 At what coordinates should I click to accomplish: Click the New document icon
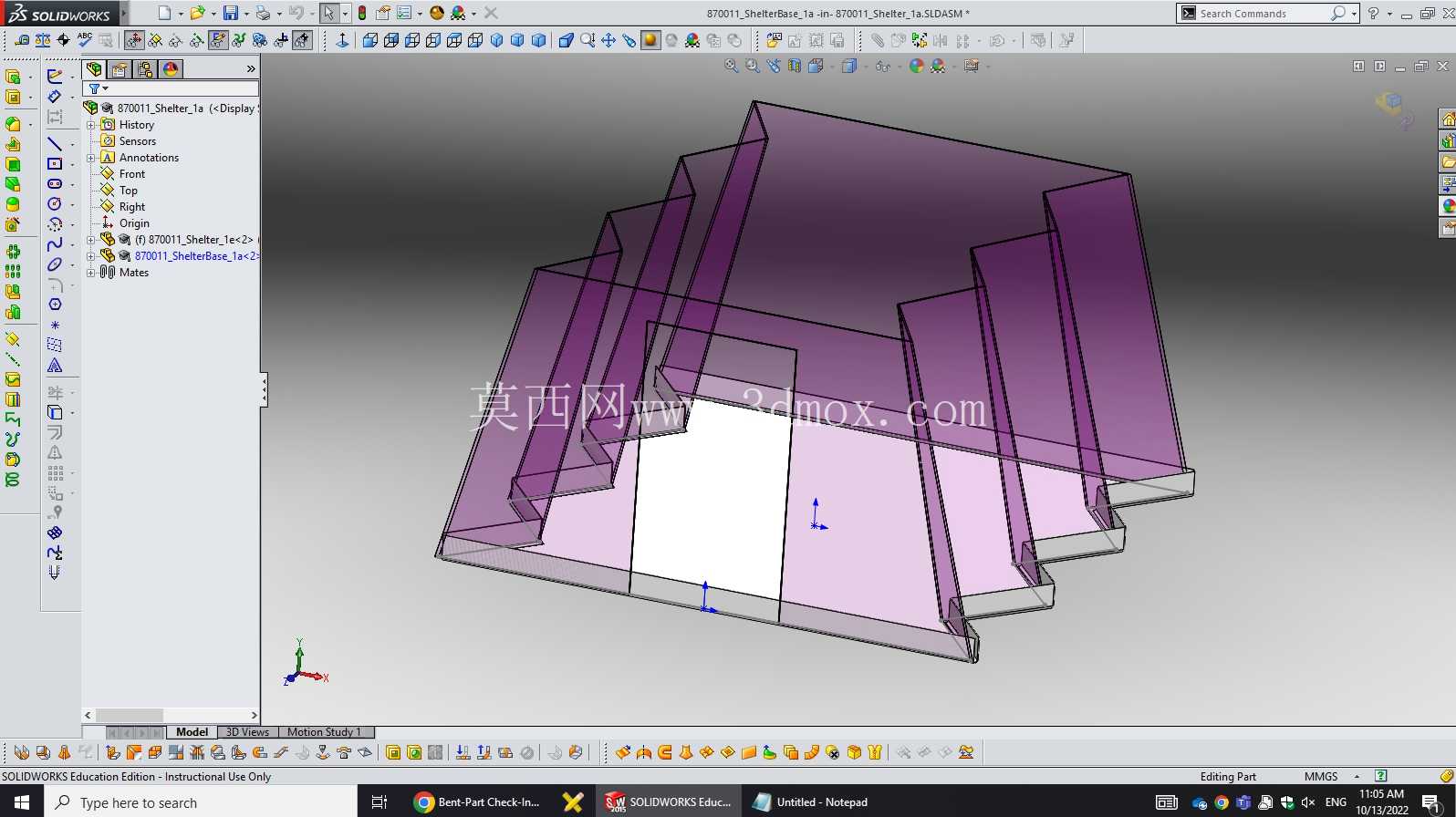[164, 13]
